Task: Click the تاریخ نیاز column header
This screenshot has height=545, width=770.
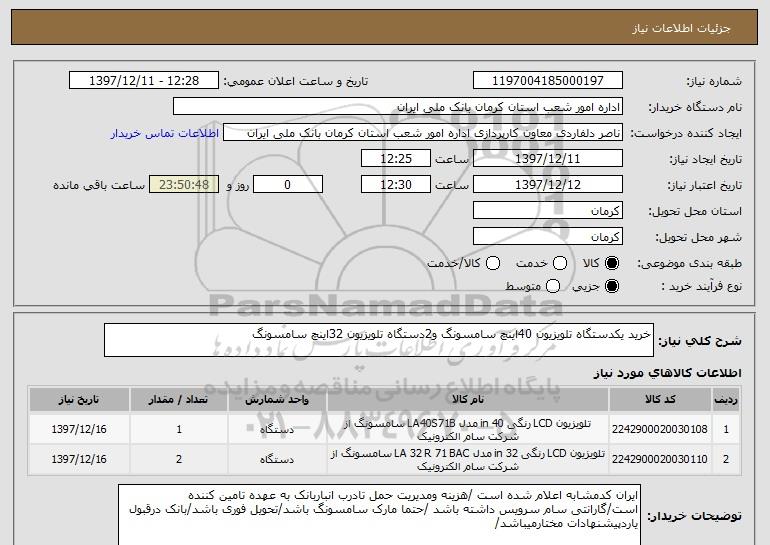Action: tap(79, 400)
